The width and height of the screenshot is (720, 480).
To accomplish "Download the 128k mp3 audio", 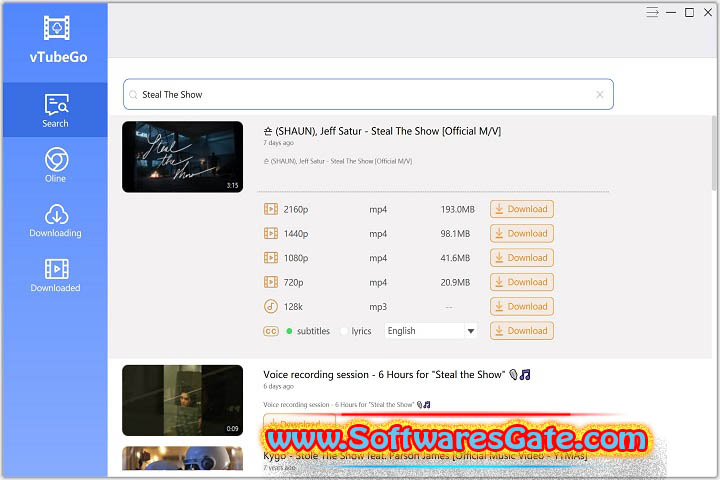I will click(x=522, y=306).
